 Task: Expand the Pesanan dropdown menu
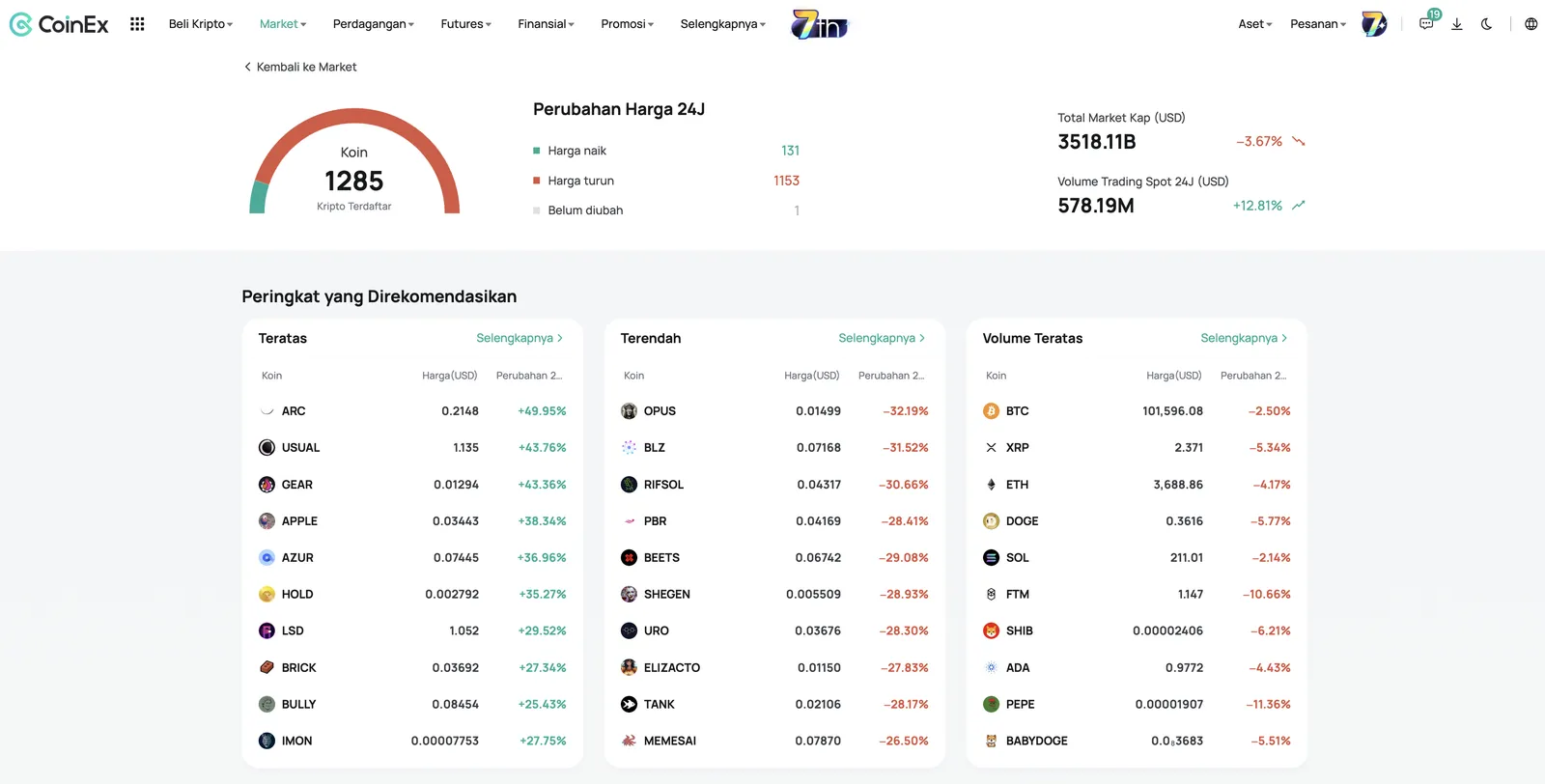point(1318,24)
